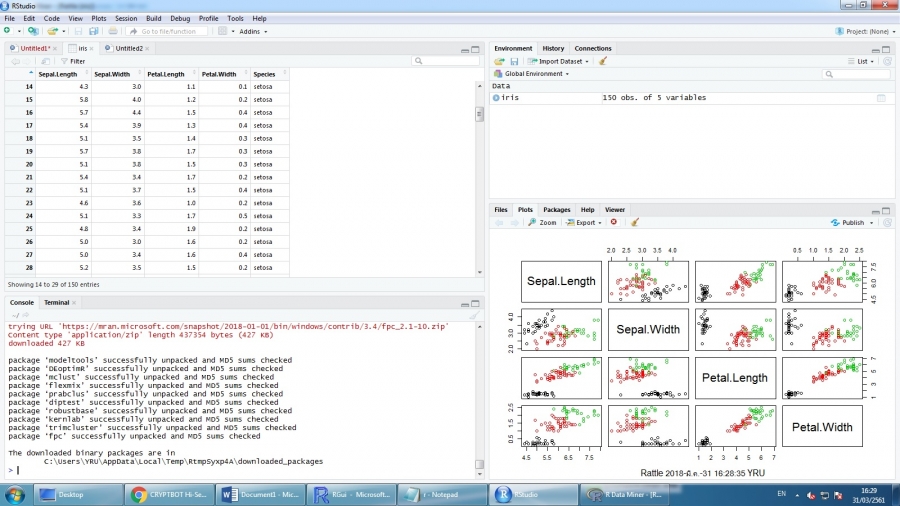The width and height of the screenshot is (900, 506).
Task: Switch to the Viewer tab
Action: [615, 210]
